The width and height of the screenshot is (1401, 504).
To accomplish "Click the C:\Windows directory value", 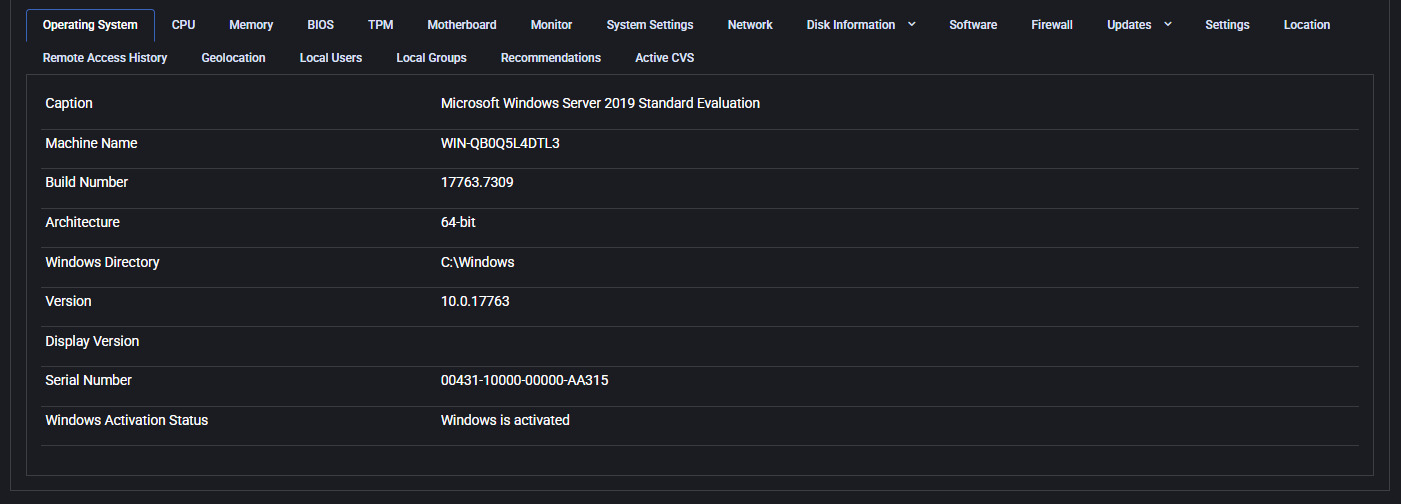I will 478,262.
